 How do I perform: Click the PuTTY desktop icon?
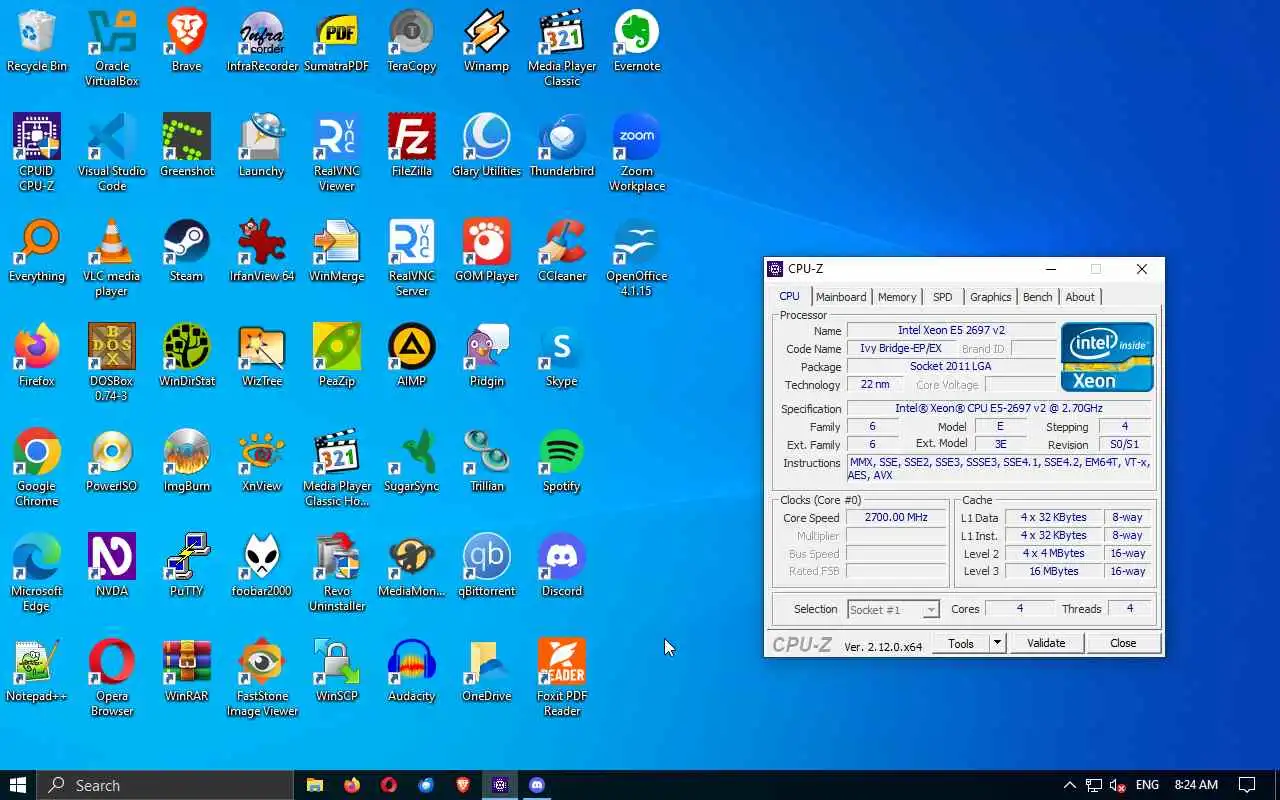click(187, 565)
